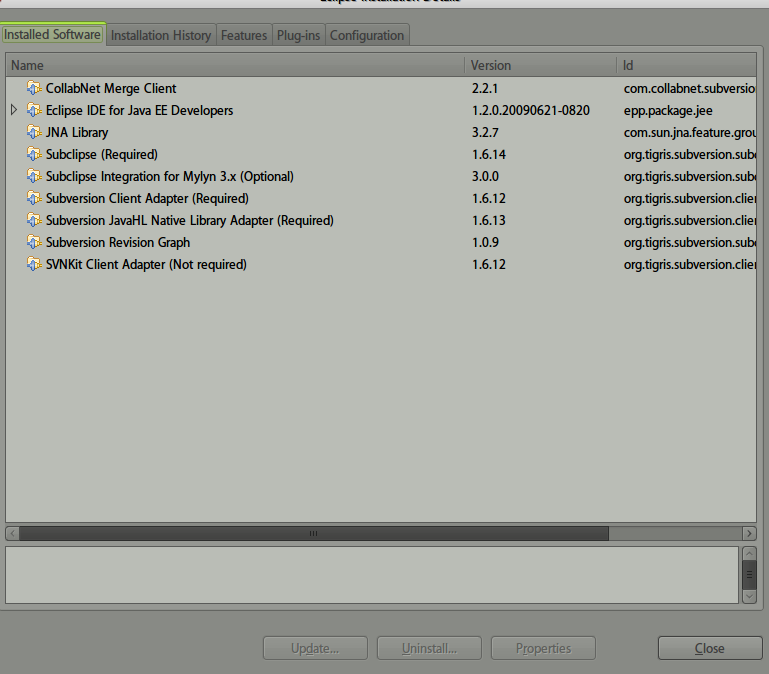
Task: Click the horizontal scrollbar left arrow
Action: [x=13, y=533]
